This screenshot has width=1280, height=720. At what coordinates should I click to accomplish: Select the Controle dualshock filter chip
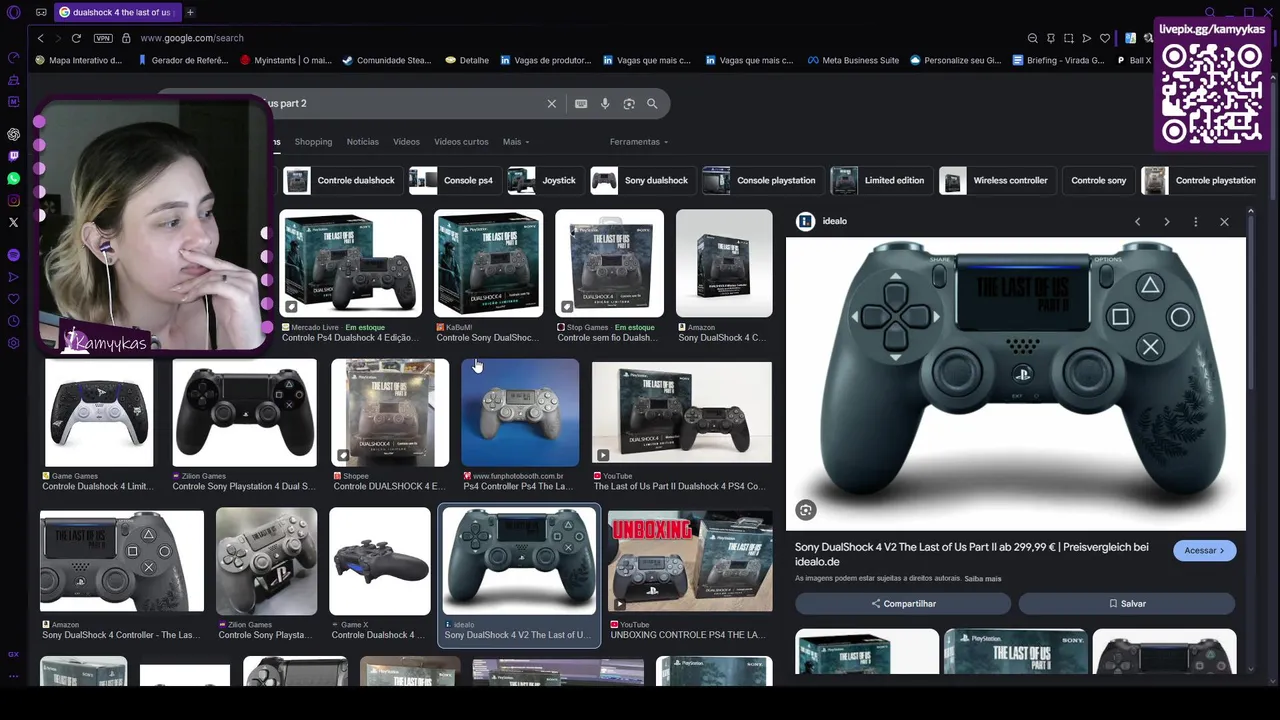coord(341,180)
